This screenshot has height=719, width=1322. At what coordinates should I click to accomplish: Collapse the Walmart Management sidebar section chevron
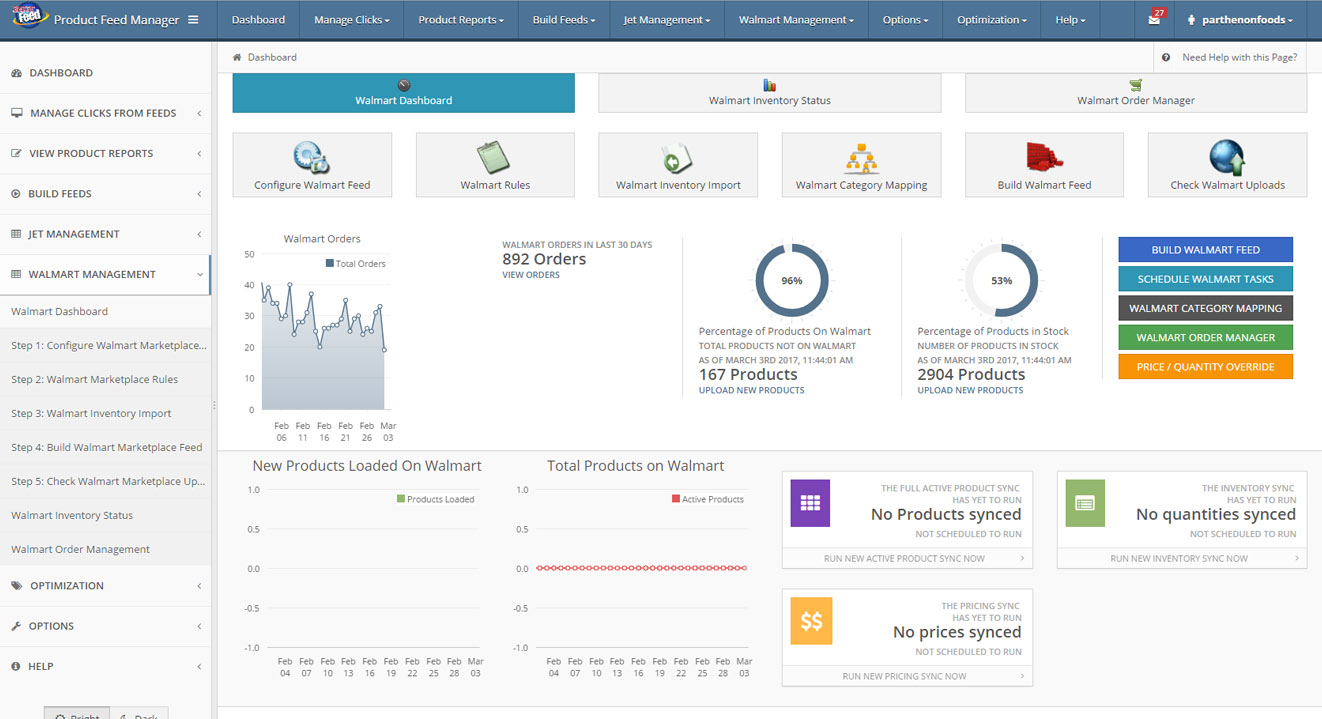[199, 274]
